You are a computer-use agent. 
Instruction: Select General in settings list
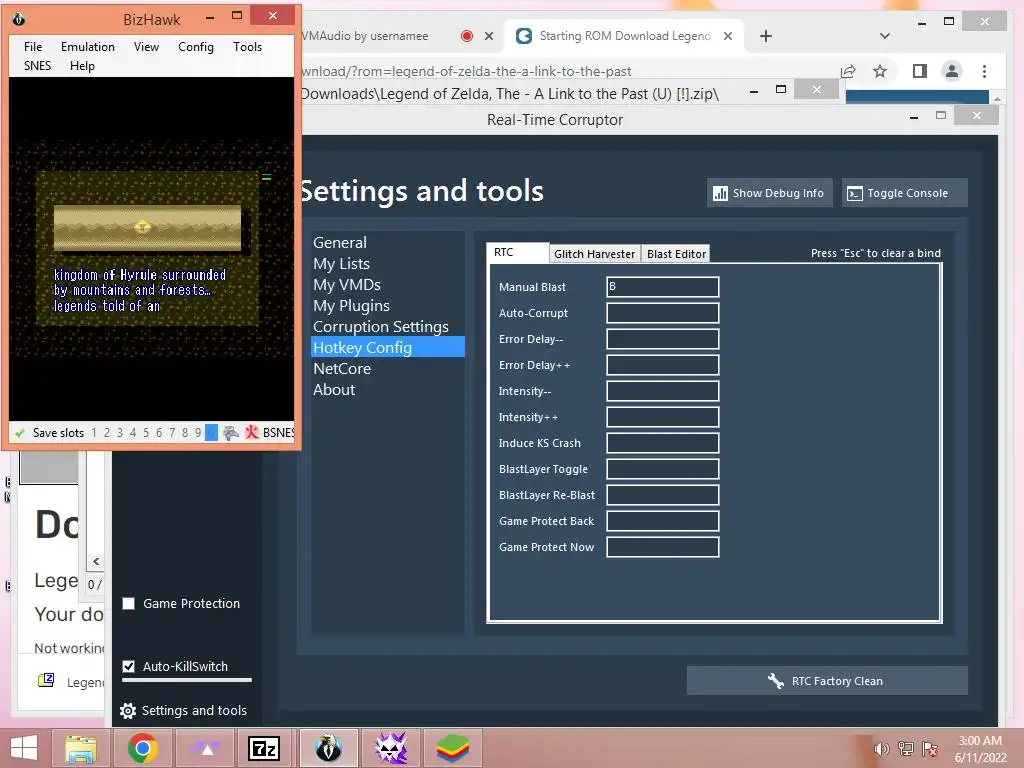tap(388, 242)
